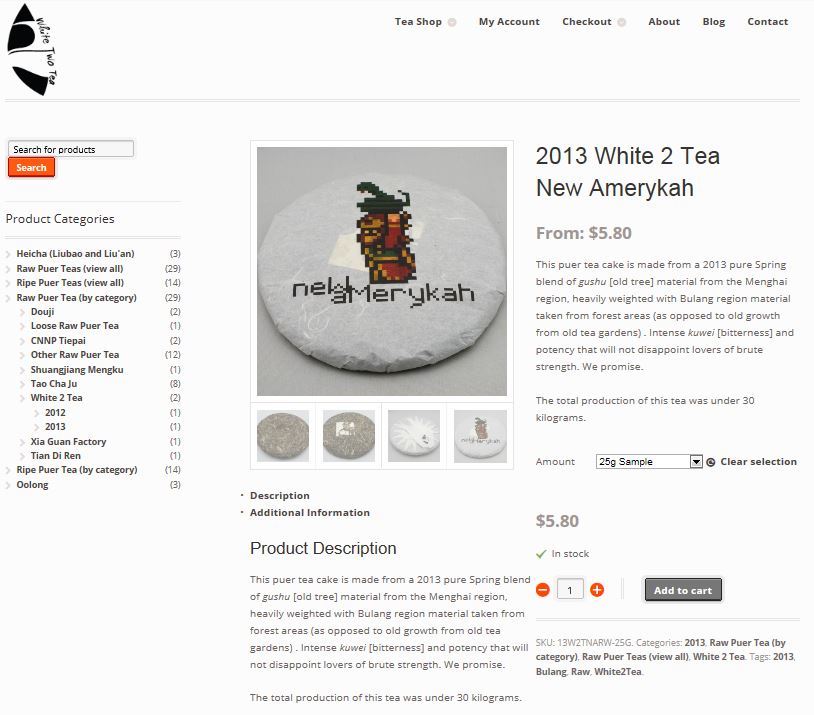This screenshot has height=715, width=814.
Task: Open the Tao Cha Ju subcategory
Action: pyautogui.click(x=53, y=384)
